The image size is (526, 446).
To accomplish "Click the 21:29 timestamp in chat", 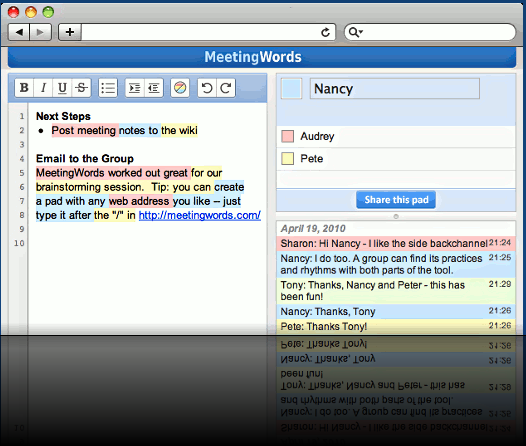I will coord(500,284).
